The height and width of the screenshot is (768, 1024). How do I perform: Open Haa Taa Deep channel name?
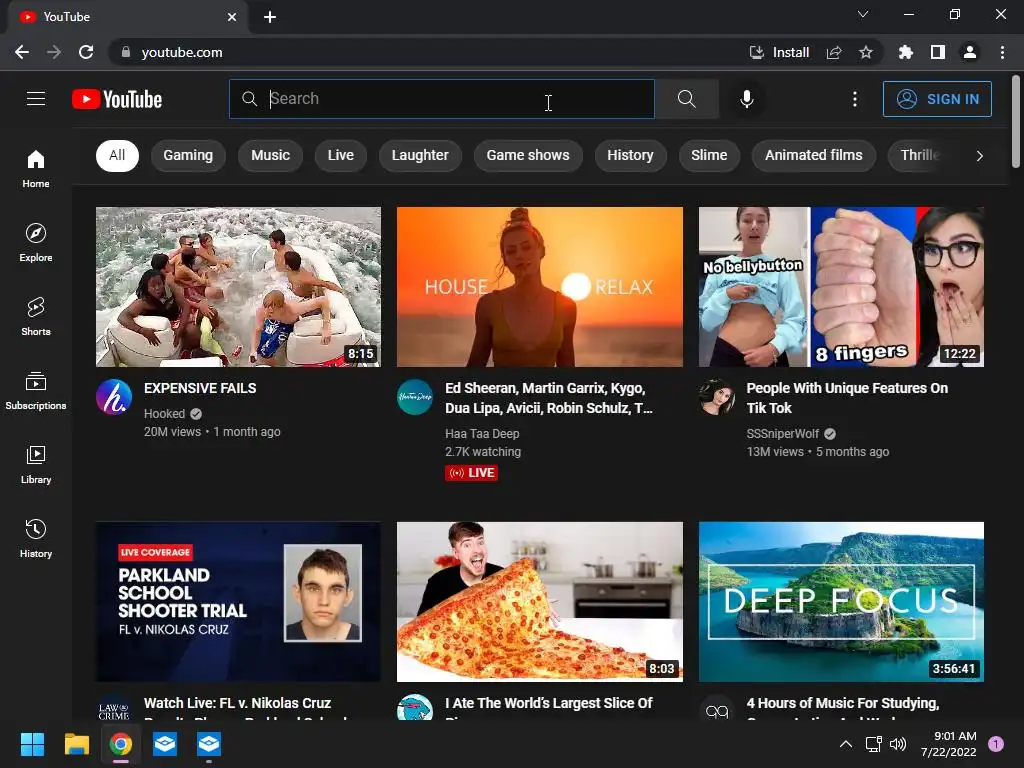click(x=482, y=434)
